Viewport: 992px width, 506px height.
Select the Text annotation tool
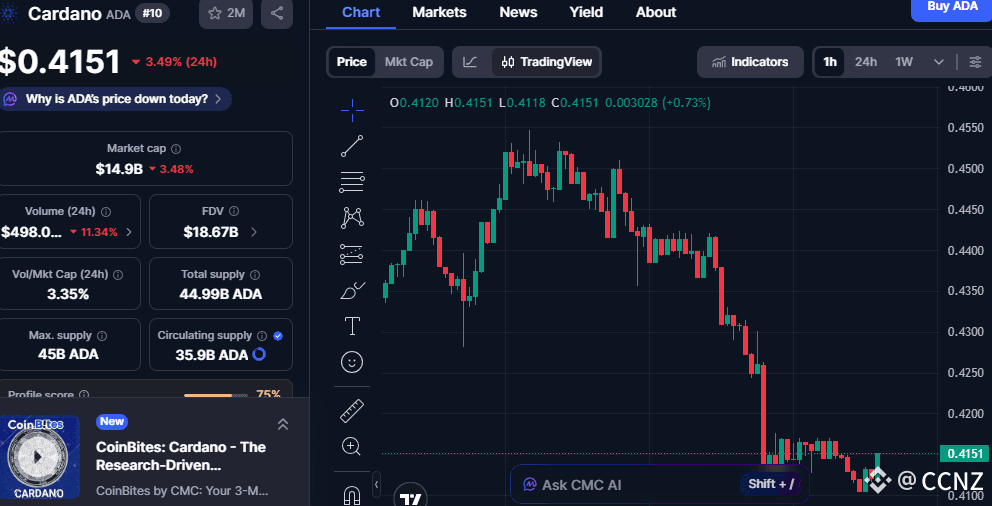pyautogui.click(x=352, y=326)
